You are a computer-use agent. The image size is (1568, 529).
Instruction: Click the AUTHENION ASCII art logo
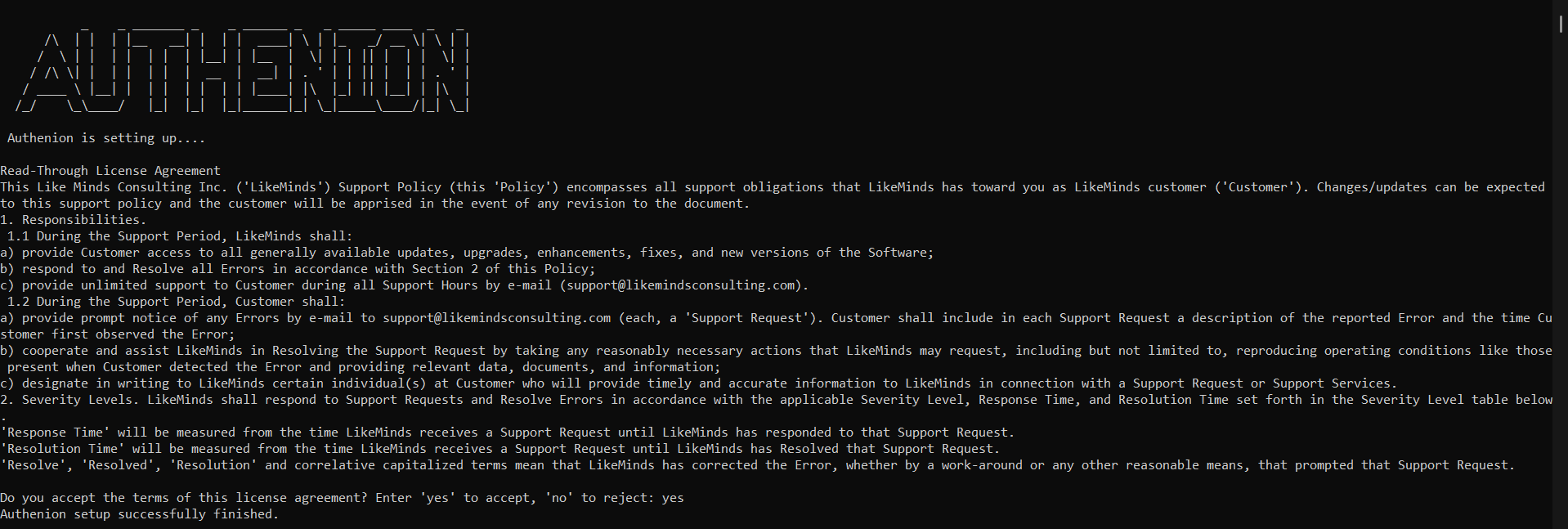(x=242, y=70)
